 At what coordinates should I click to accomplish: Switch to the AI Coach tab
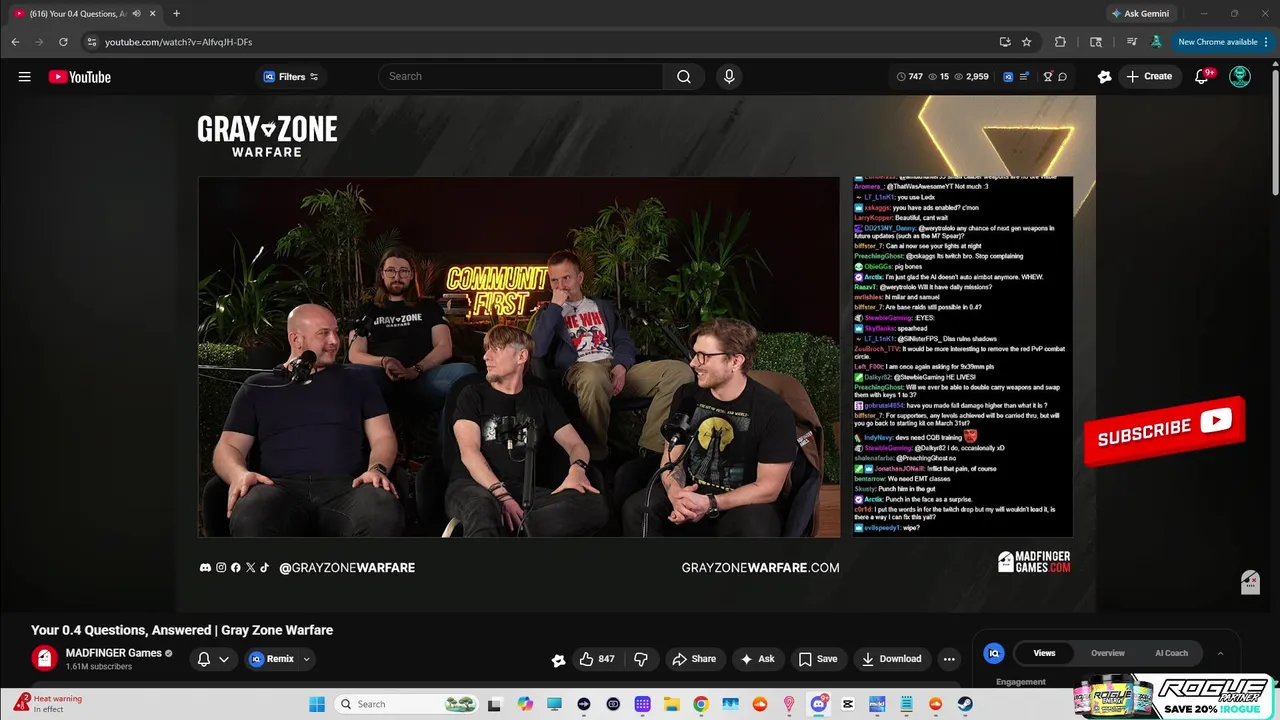(x=1172, y=653)
